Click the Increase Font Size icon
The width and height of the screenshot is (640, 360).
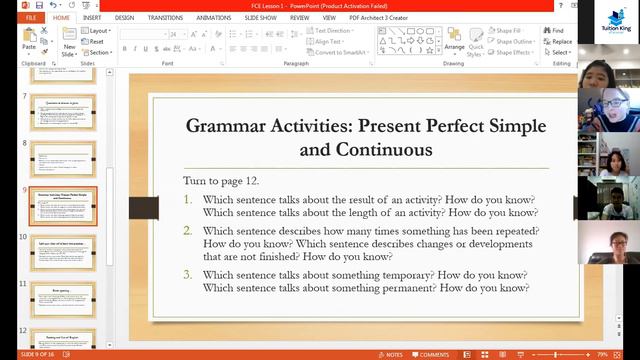click(194, 35)
